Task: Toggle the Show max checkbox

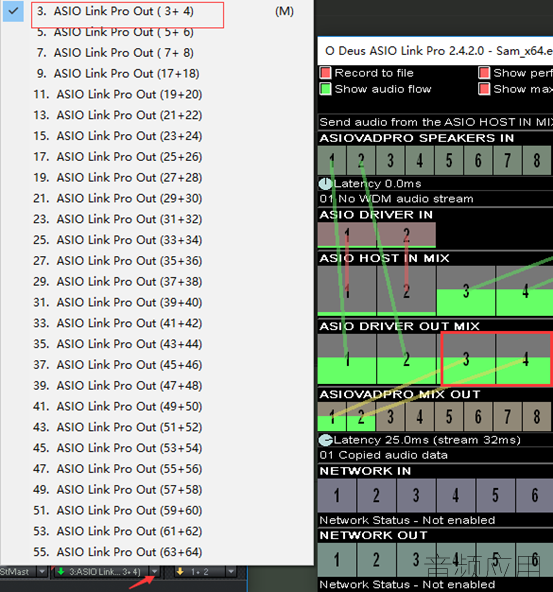Action: pos(484,89)
